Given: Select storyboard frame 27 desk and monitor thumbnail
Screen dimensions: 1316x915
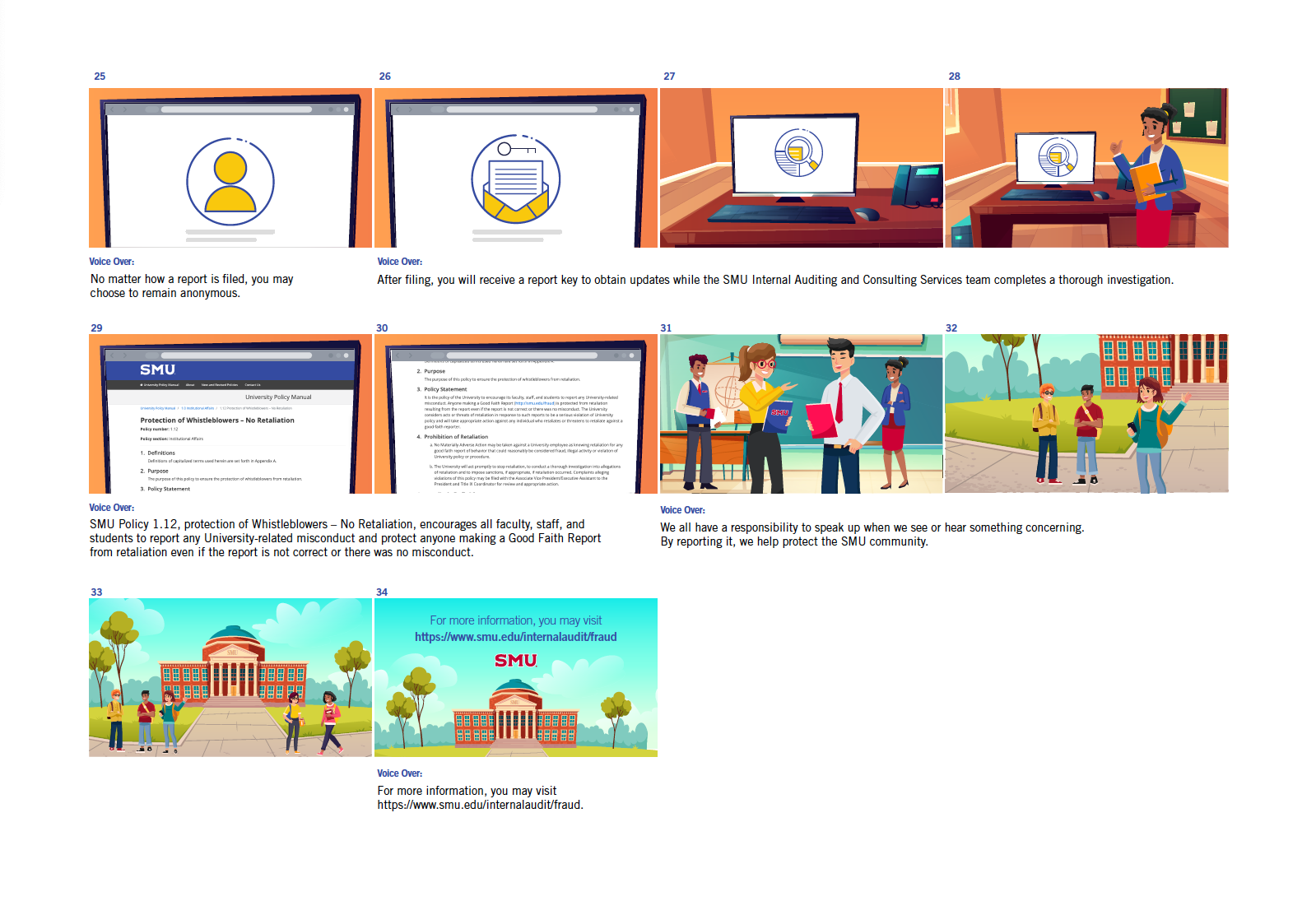Looking at the screenshot, I should point(802,168).
